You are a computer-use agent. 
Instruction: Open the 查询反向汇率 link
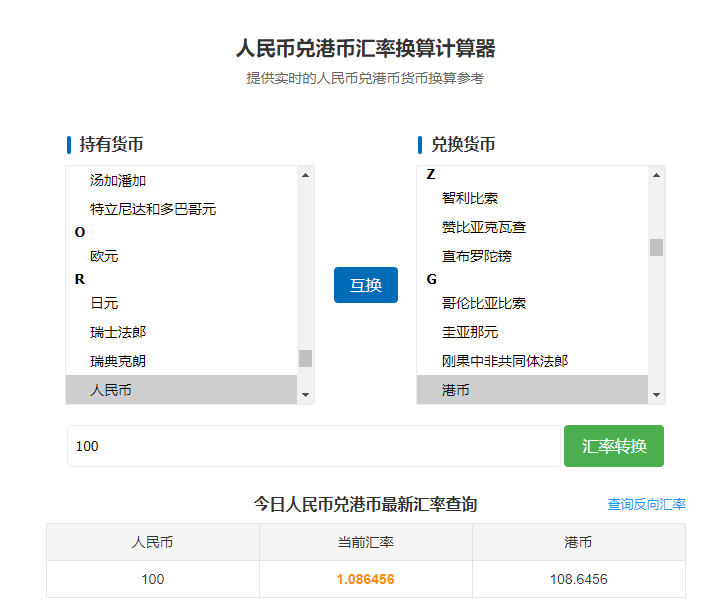click(x=647, y=504)
